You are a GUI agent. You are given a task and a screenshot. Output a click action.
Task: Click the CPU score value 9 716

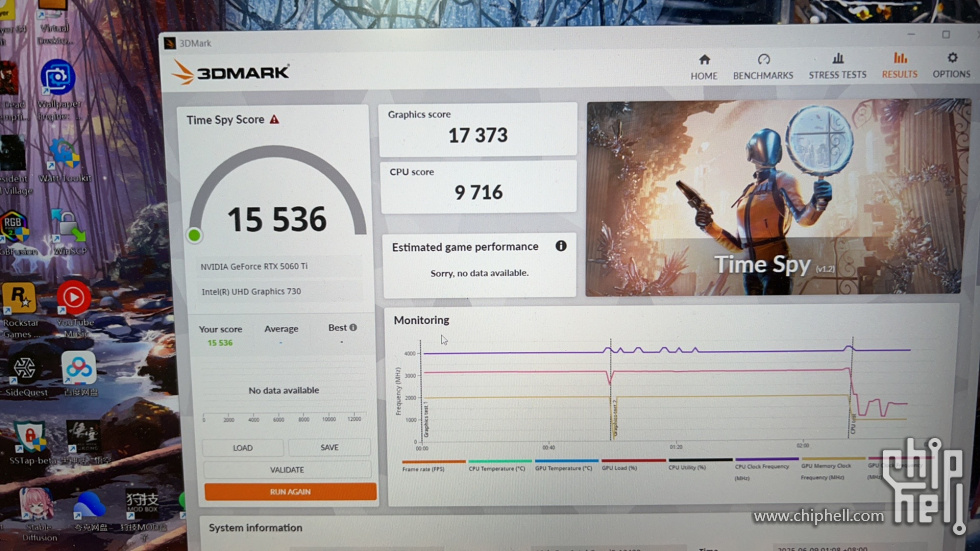pyautogui.click(x=479, y=192)
